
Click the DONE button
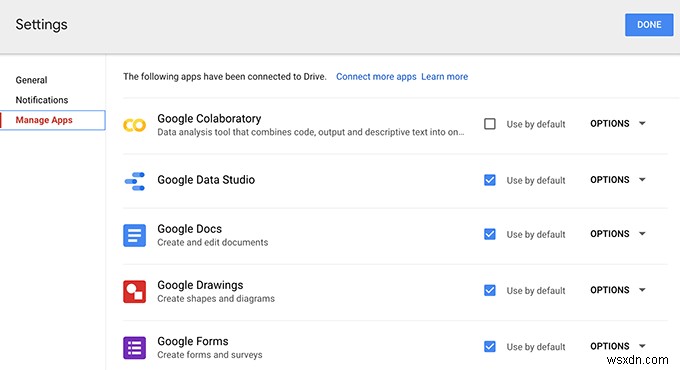[x=649, y=25]
